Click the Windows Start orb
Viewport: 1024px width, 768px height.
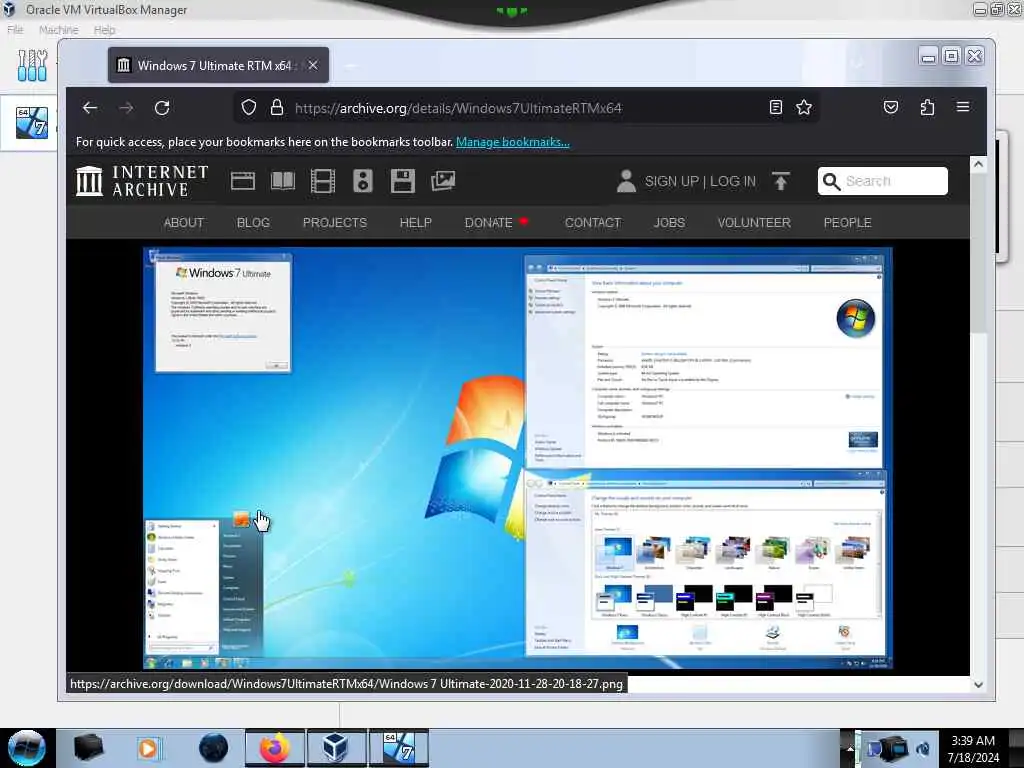pyautogui.click(x=26, y=748)
